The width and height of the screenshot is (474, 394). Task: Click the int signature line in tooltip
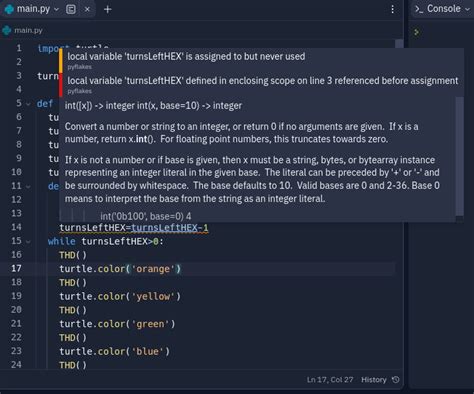click(x=153, y=106)
